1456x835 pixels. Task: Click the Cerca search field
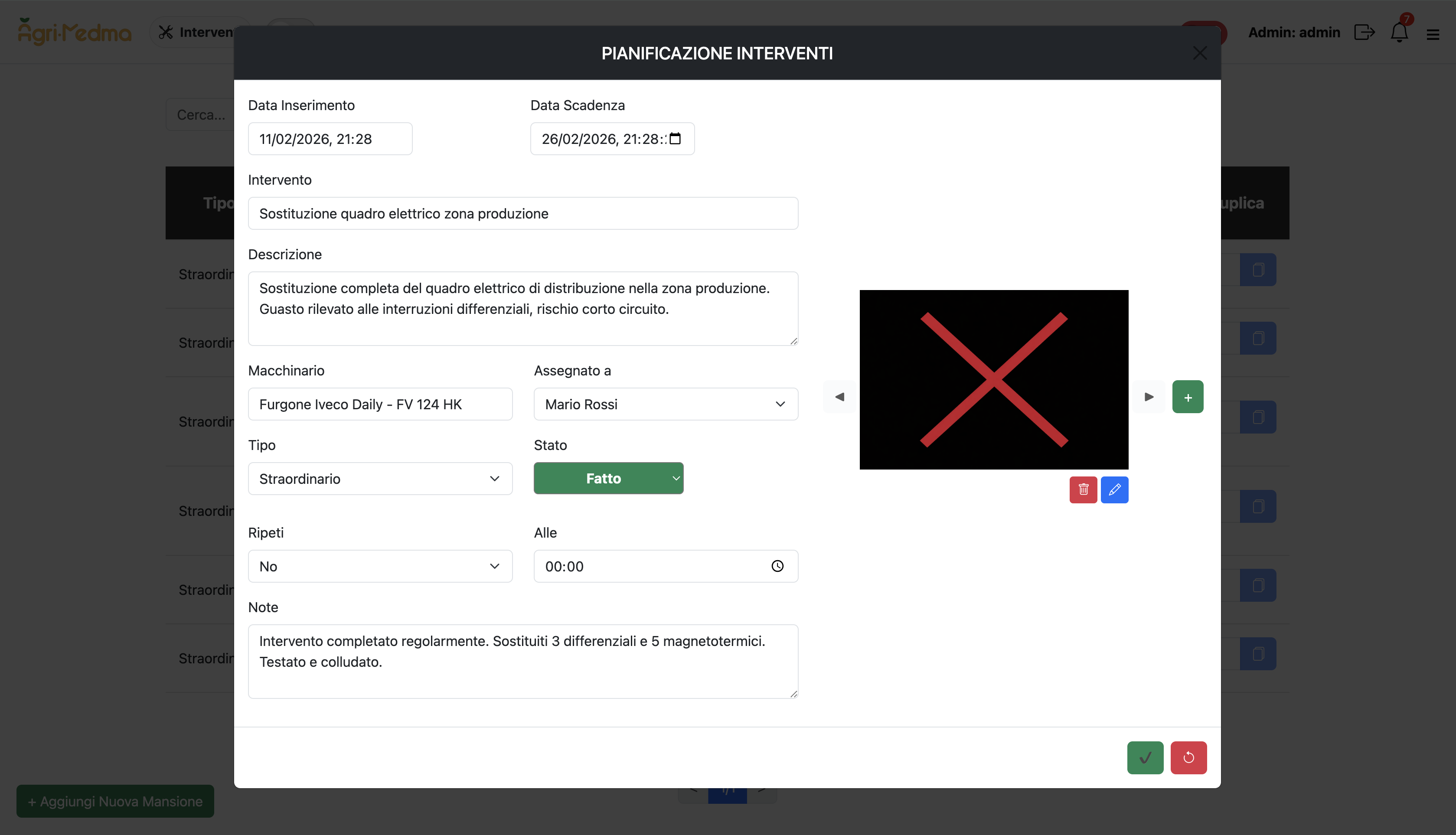click(x=200, y=115)
